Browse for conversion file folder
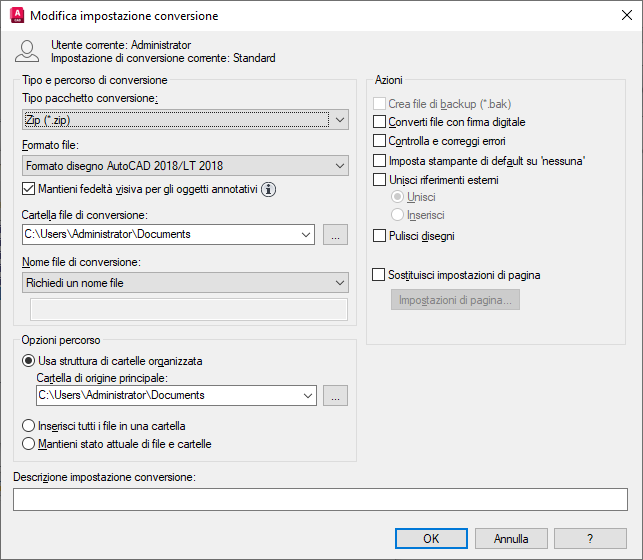Viewport: 643px width, 560px height. 335,235
